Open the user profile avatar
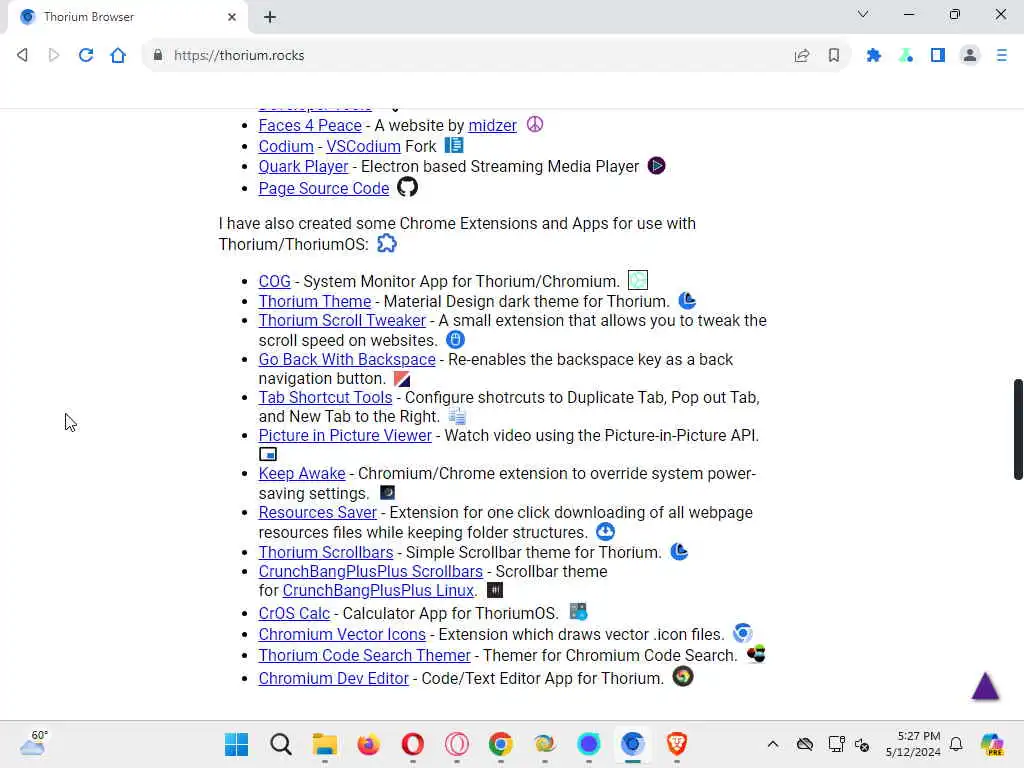This screenshot has height=768, width=1024. click(970, 56)
